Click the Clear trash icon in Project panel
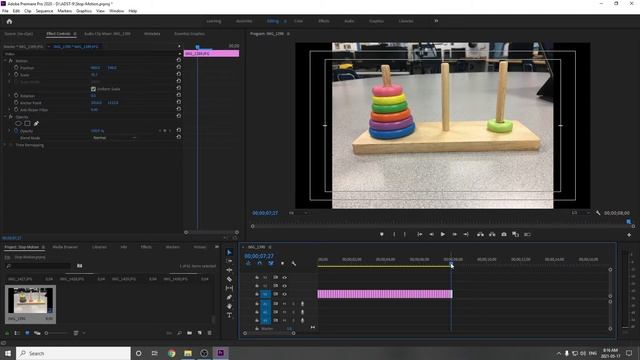The image size is (640, 360). tap(210, 333)
